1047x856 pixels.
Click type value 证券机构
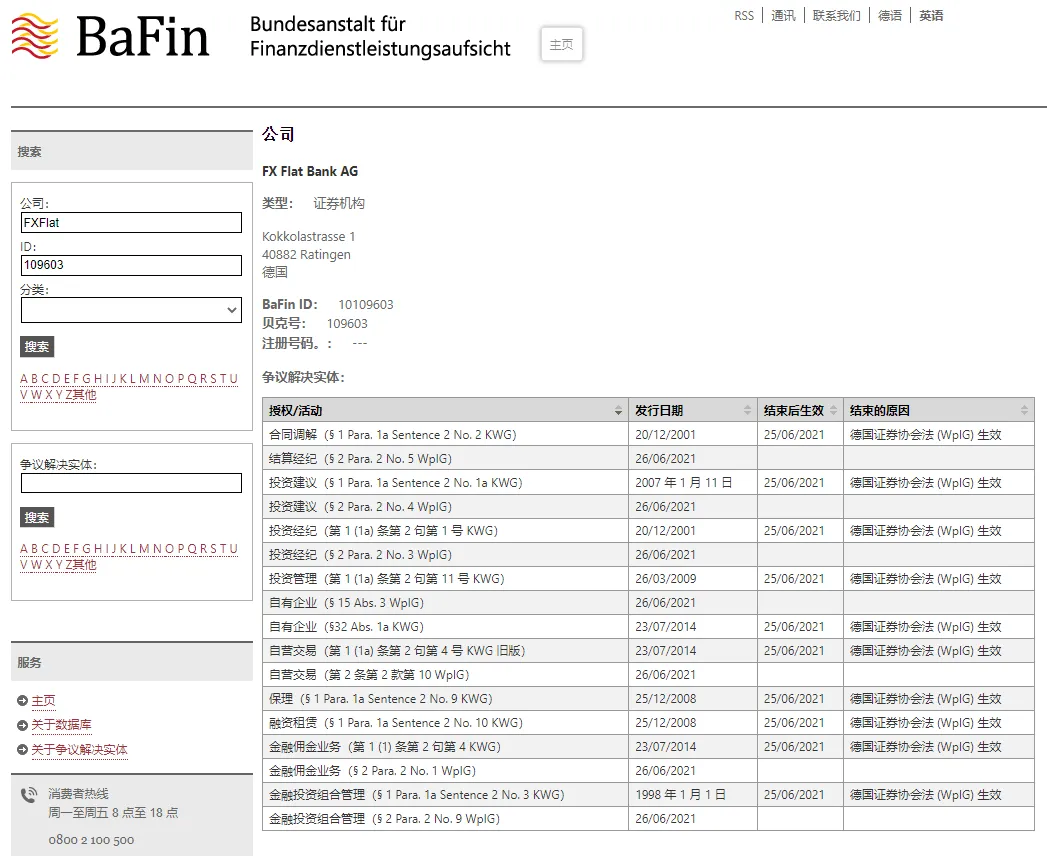(339, 203)
